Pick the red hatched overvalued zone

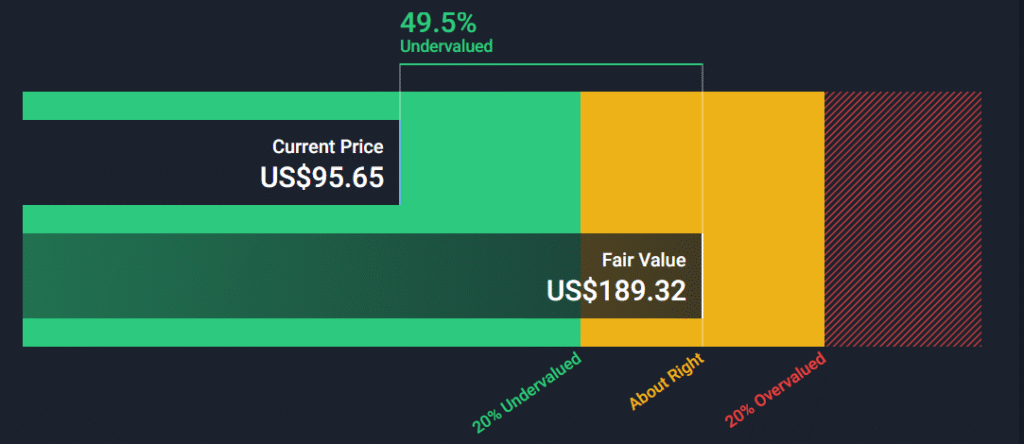coord(902,220)
